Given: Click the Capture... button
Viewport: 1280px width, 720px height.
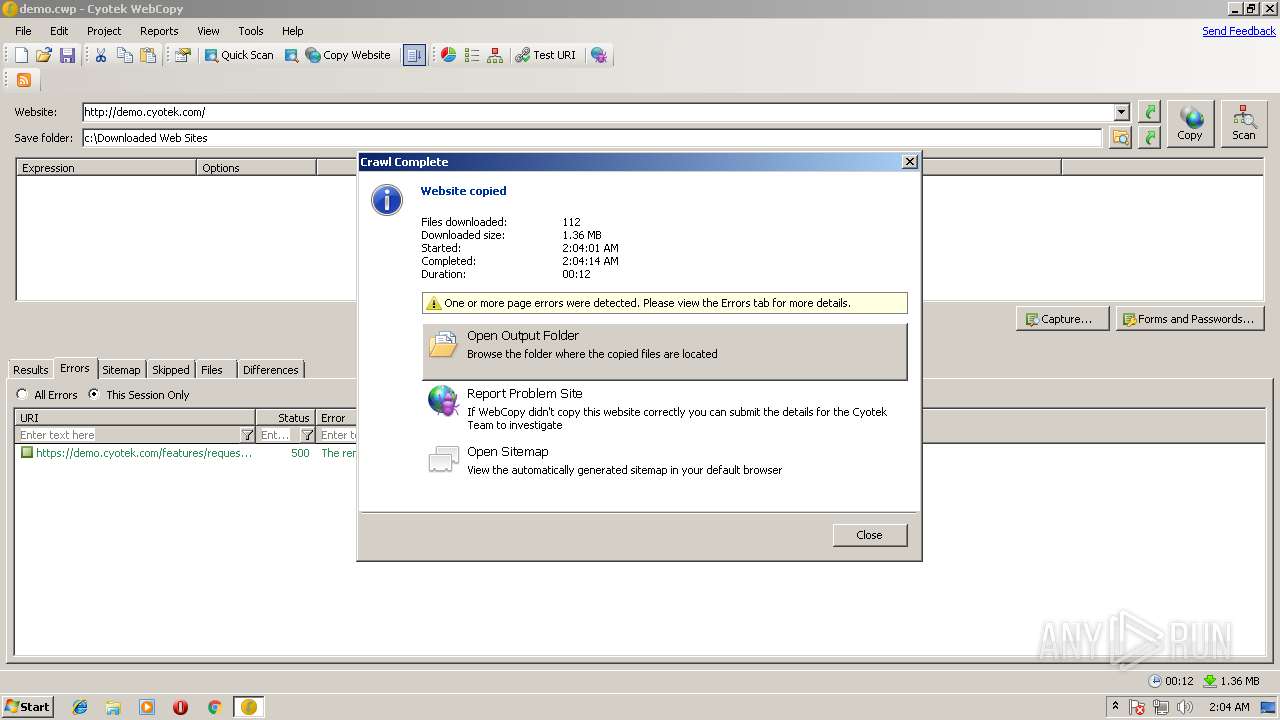Looking at the screenshot, I should [x=1061, y=319].
